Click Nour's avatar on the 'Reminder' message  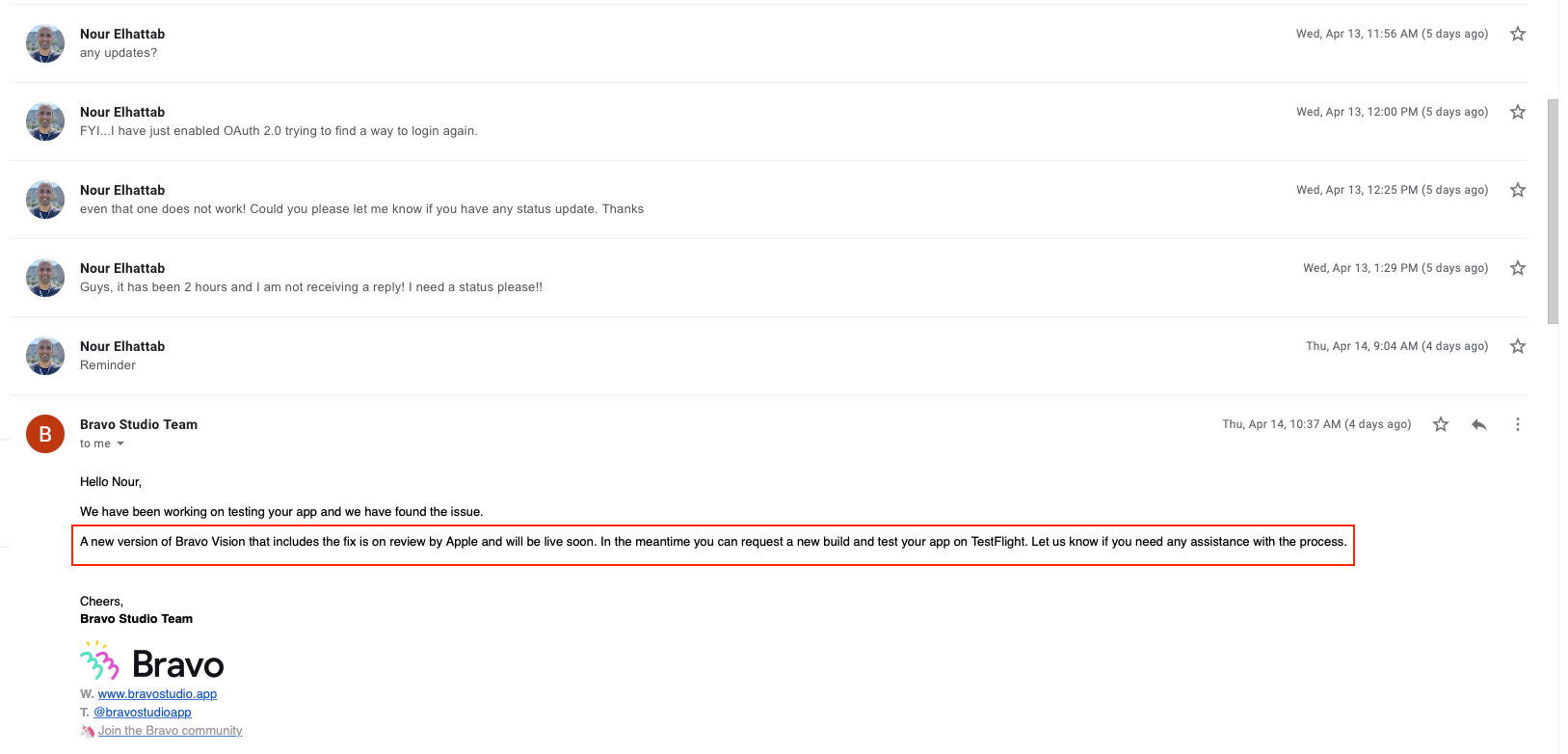45,356
